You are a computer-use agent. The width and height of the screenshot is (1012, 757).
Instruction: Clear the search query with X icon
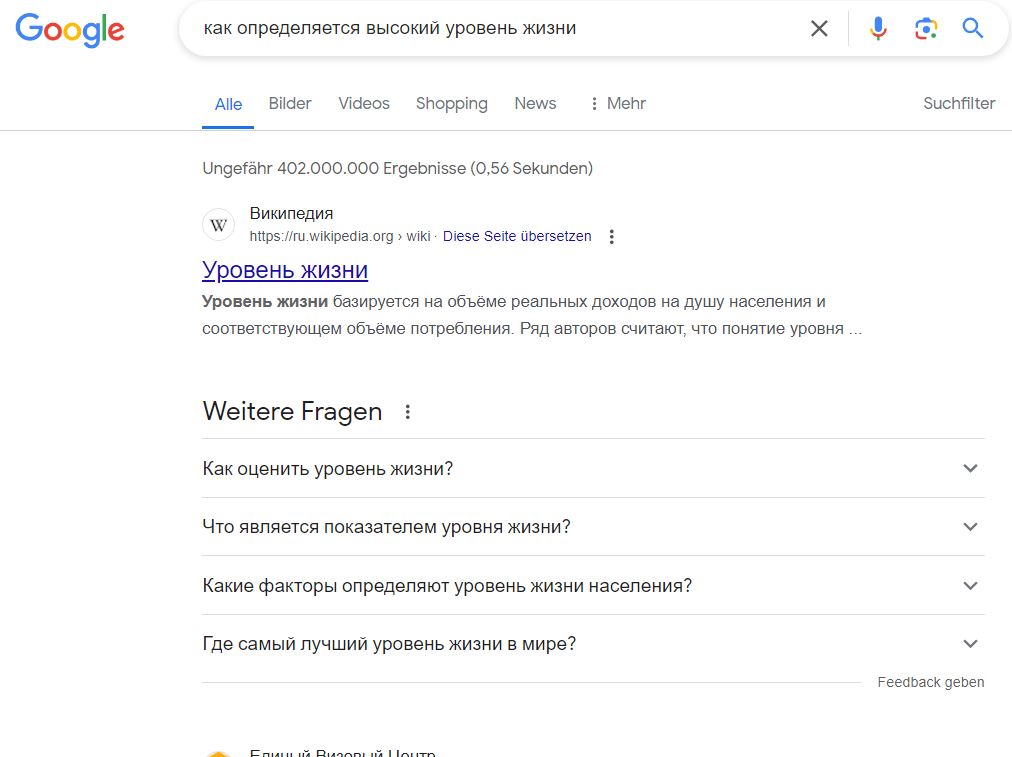click(819, 28)
